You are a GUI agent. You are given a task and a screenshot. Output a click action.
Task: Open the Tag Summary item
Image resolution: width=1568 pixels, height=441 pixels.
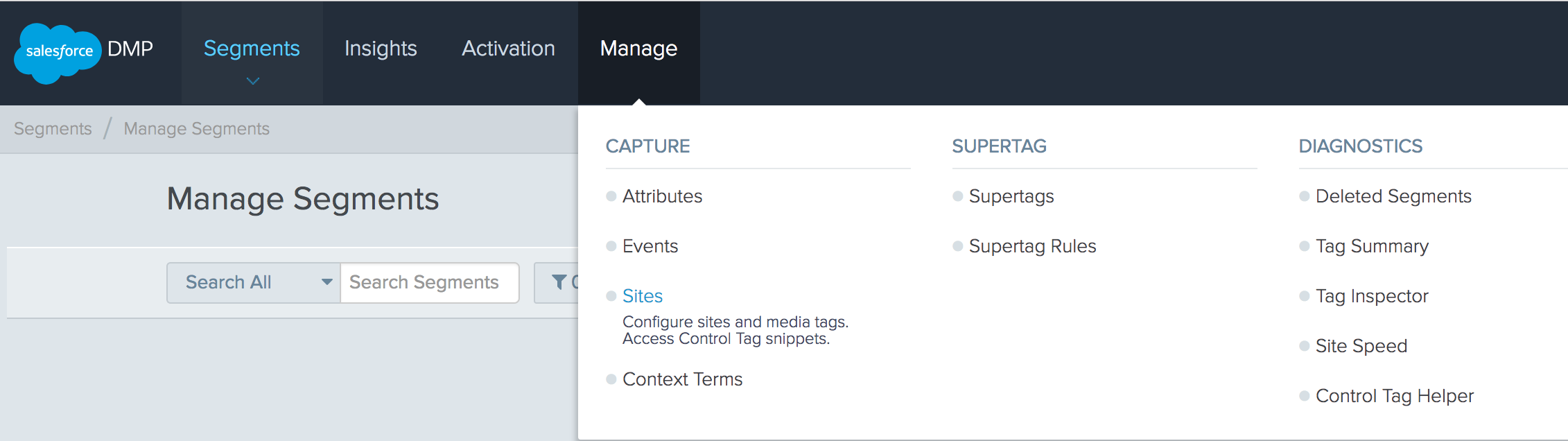click(1371, 246)
